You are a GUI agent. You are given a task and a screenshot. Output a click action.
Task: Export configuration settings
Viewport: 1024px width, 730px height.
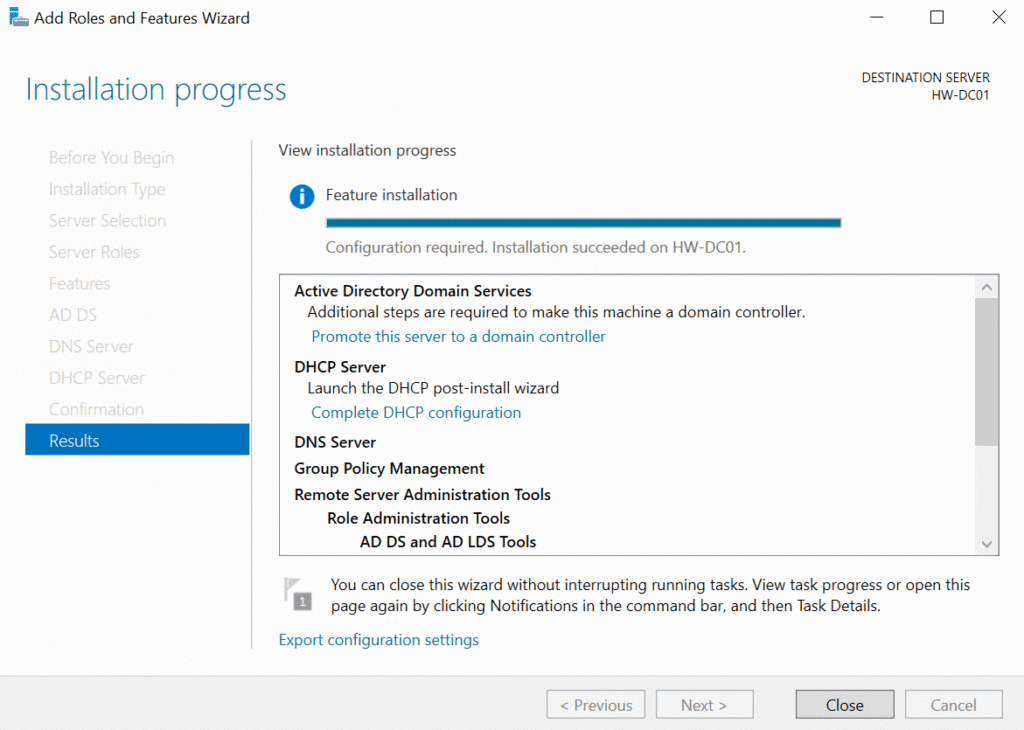click(x=378, y=640)
